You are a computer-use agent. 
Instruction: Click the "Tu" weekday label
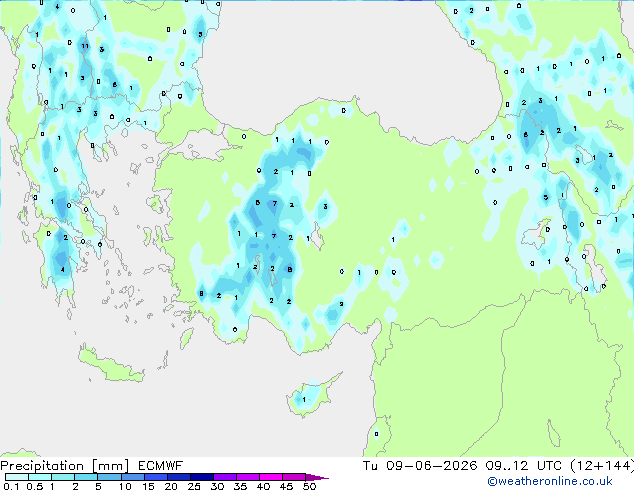pos(370,466)
